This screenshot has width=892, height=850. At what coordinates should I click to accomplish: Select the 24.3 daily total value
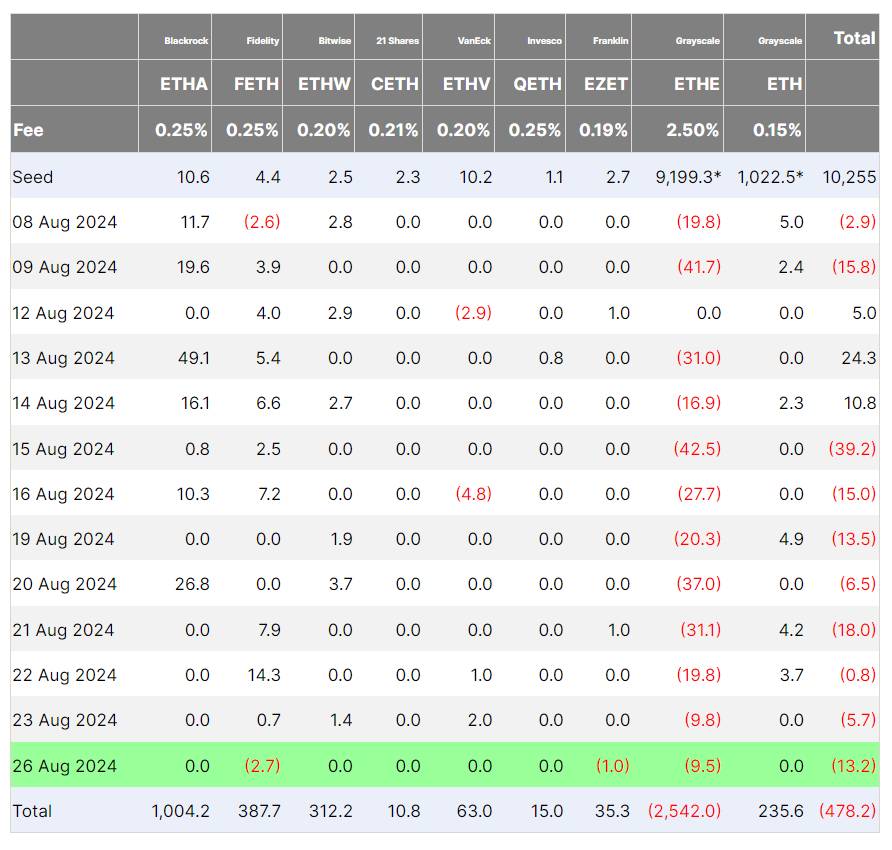point(859,358)
